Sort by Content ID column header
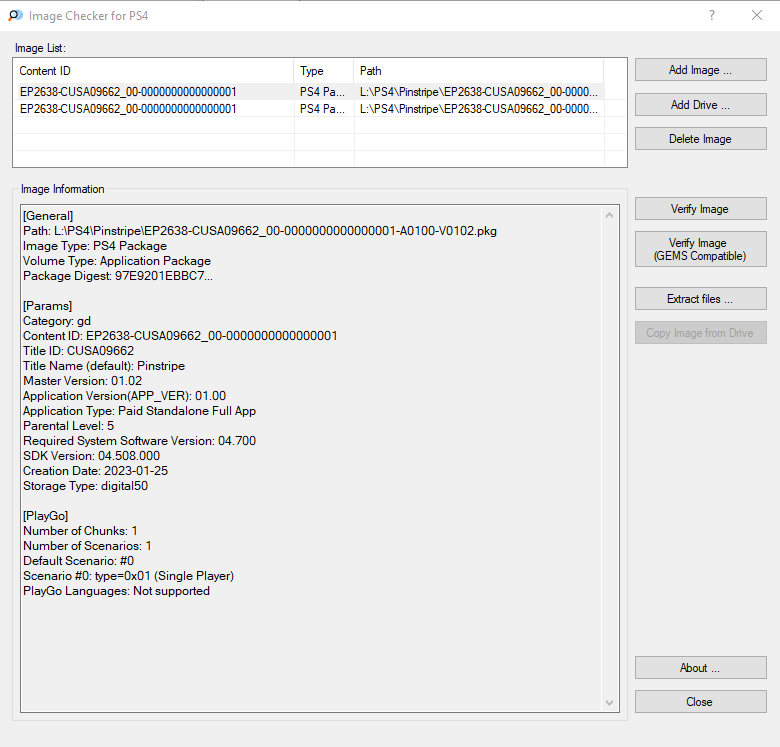 click(x=154, y=71)
